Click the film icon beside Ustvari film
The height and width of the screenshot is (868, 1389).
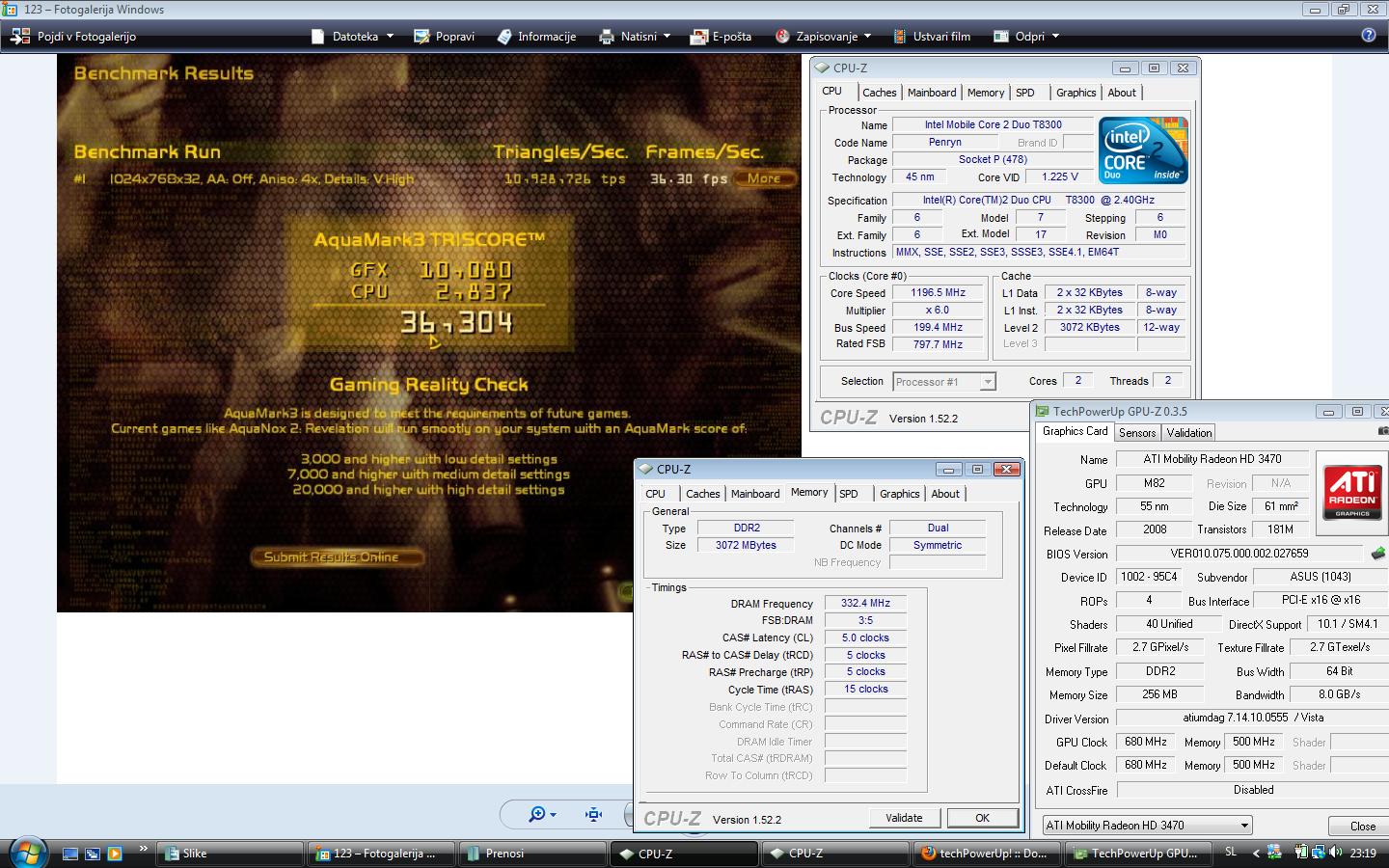click(900, 37)
